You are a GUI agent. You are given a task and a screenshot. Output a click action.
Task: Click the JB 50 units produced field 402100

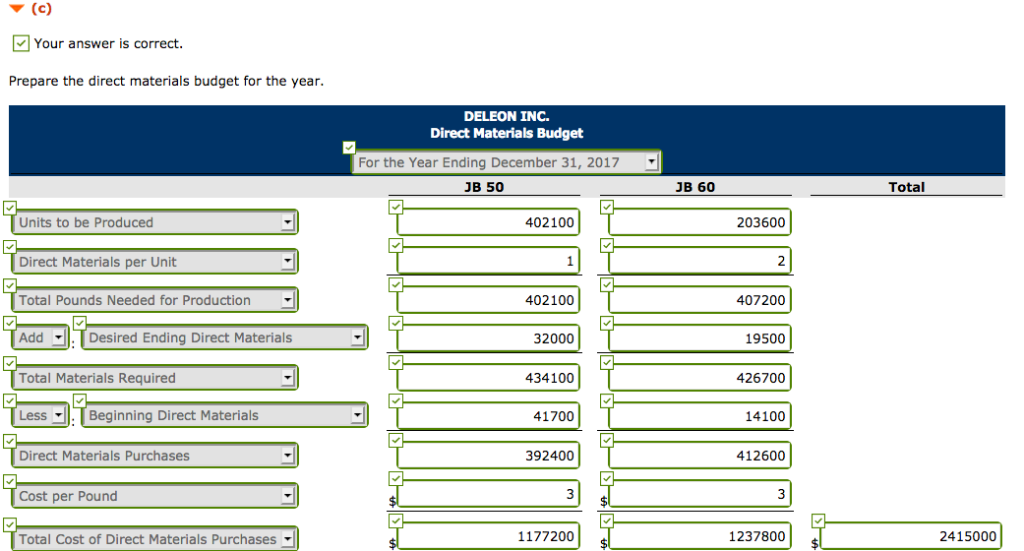[488, 222]
